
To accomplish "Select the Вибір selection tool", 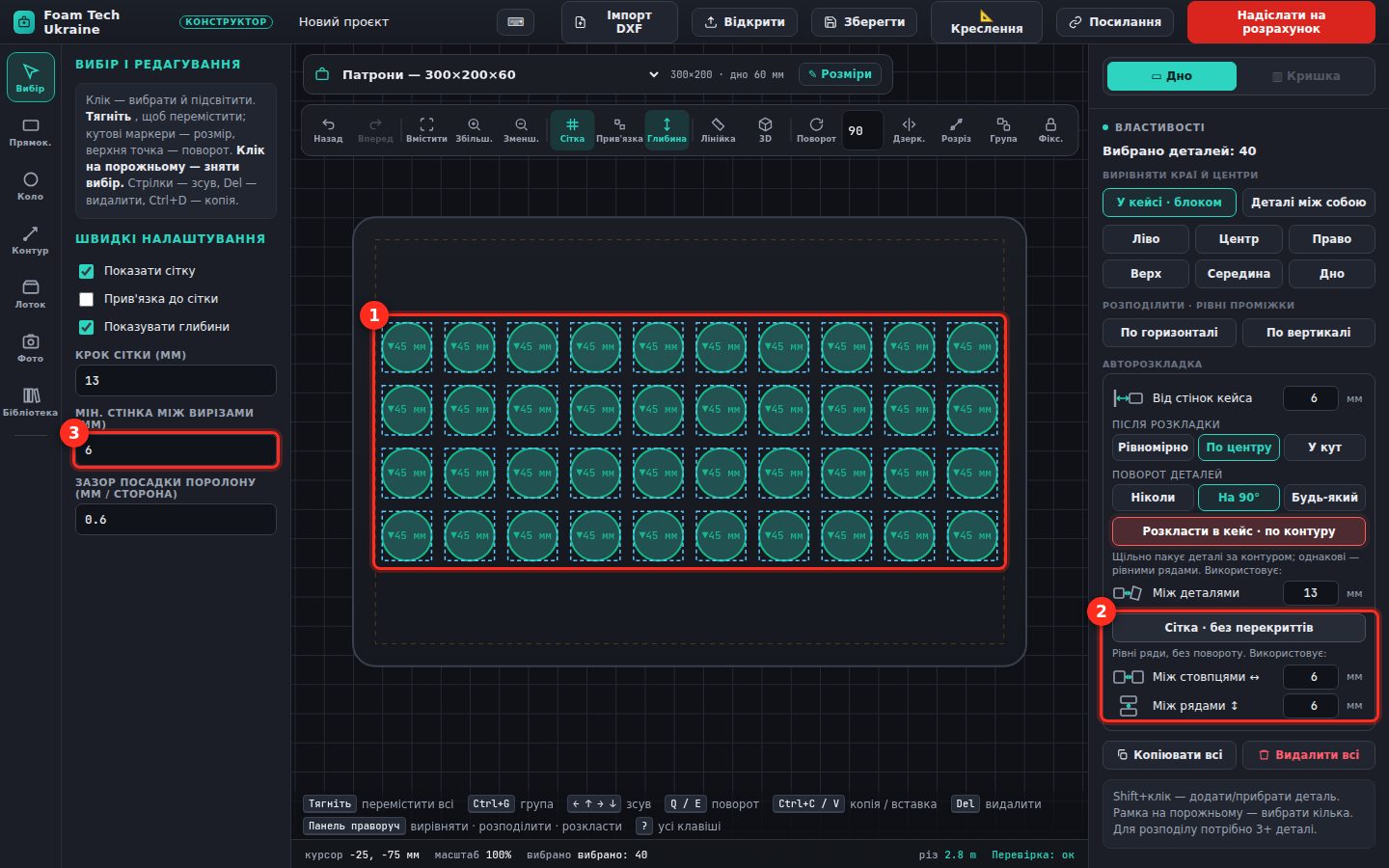I will 30,77.
